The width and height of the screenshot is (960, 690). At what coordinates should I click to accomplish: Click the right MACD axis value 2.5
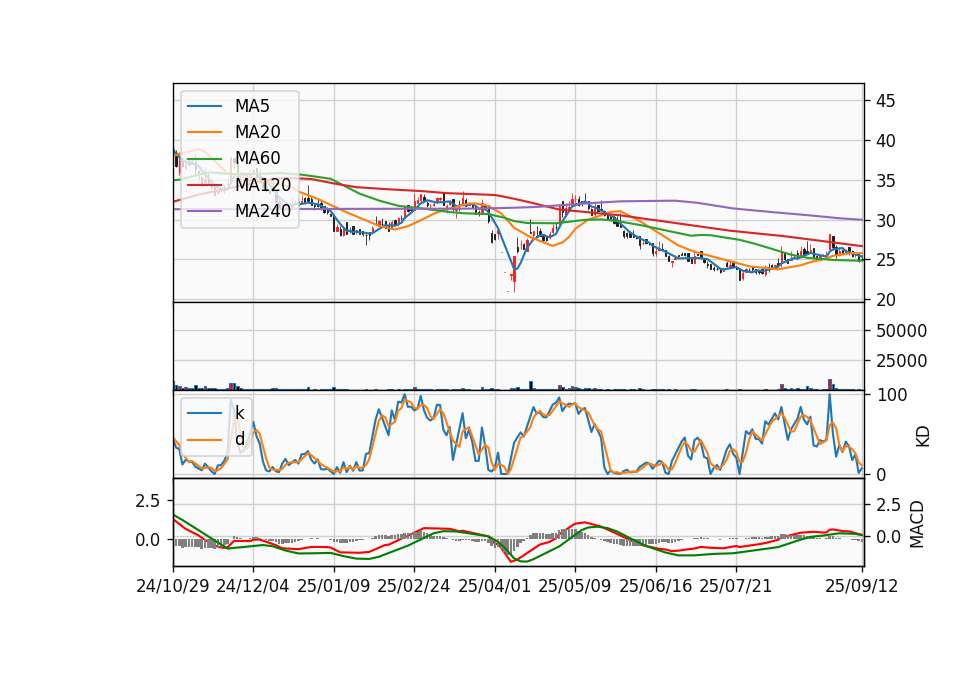[x=888, y=505]
